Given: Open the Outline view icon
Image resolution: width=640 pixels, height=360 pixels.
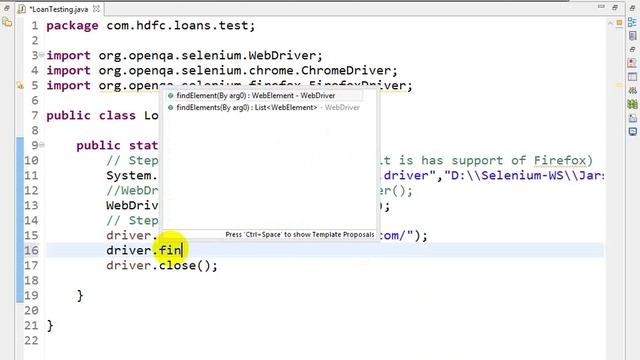Looking at the screenshot, I should (632, 22).
